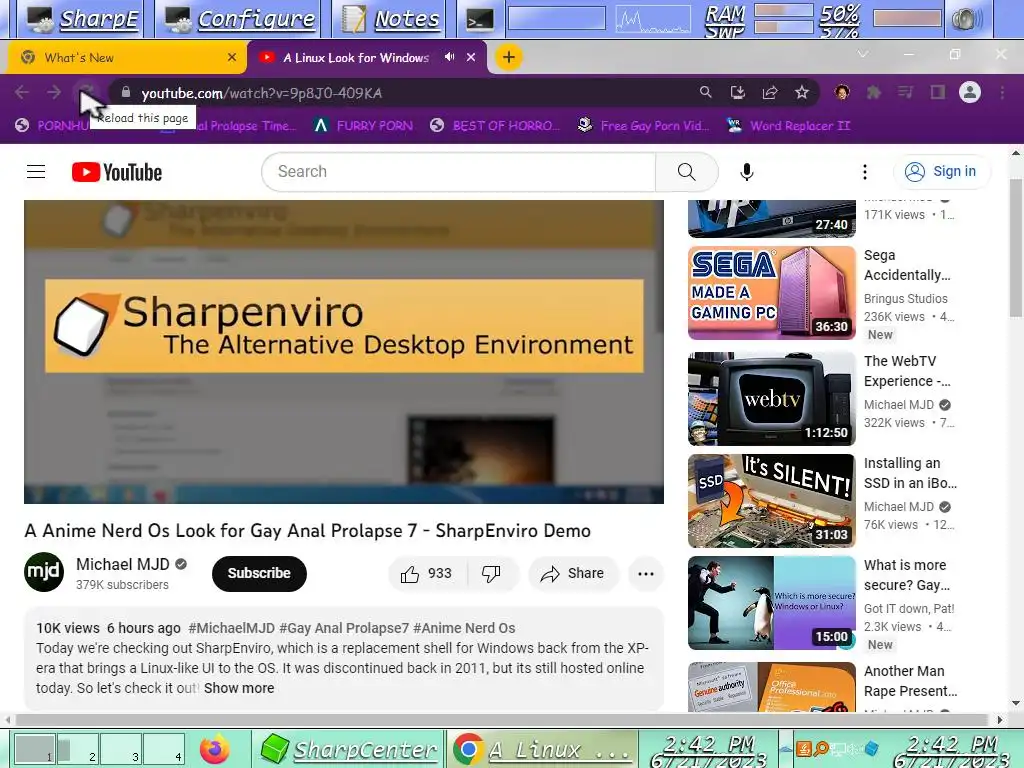
Task: Click the volume speaker in top bar
Action: click(967, 20)
